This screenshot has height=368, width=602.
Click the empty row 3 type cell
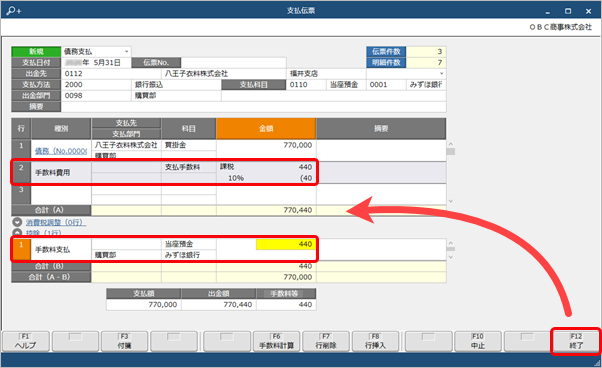point(61,194)
